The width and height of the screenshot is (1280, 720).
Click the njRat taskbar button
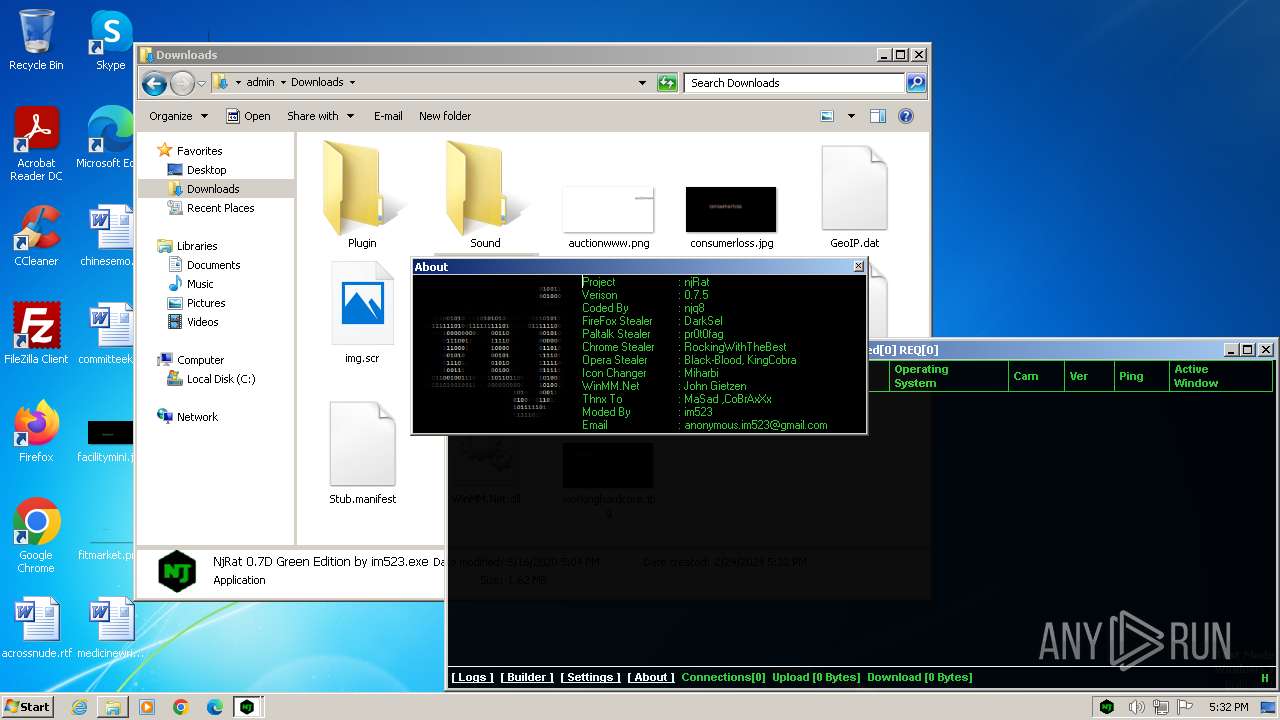247,707
